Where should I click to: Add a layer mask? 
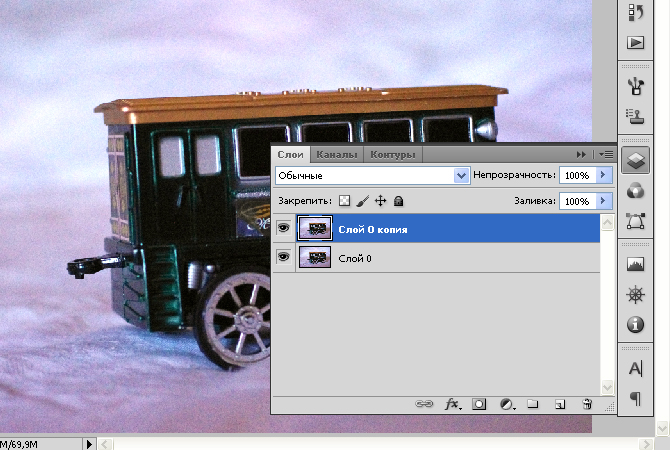(x=479, y=404)
